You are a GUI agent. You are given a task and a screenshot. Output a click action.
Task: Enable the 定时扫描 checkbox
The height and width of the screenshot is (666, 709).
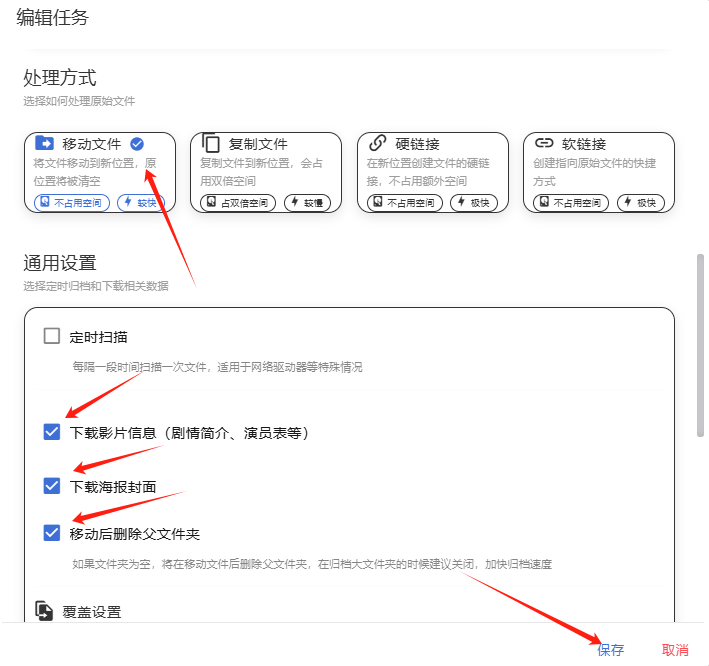[x=52, y=336]
